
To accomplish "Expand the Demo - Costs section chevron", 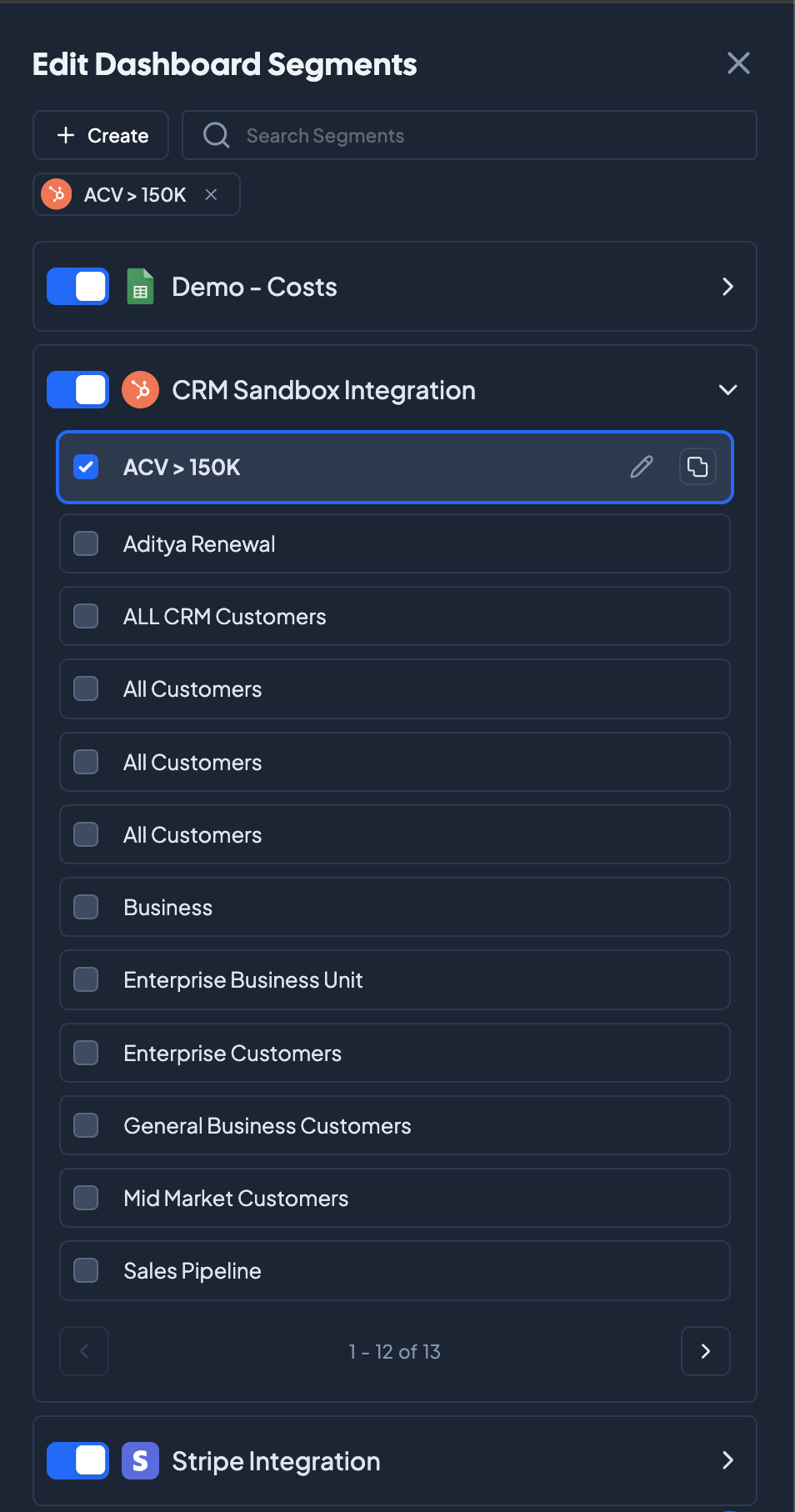I will click(727, 287).
